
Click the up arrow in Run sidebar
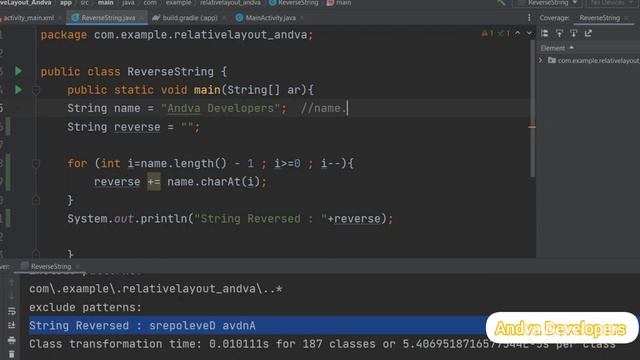click(x=12, y=282)
